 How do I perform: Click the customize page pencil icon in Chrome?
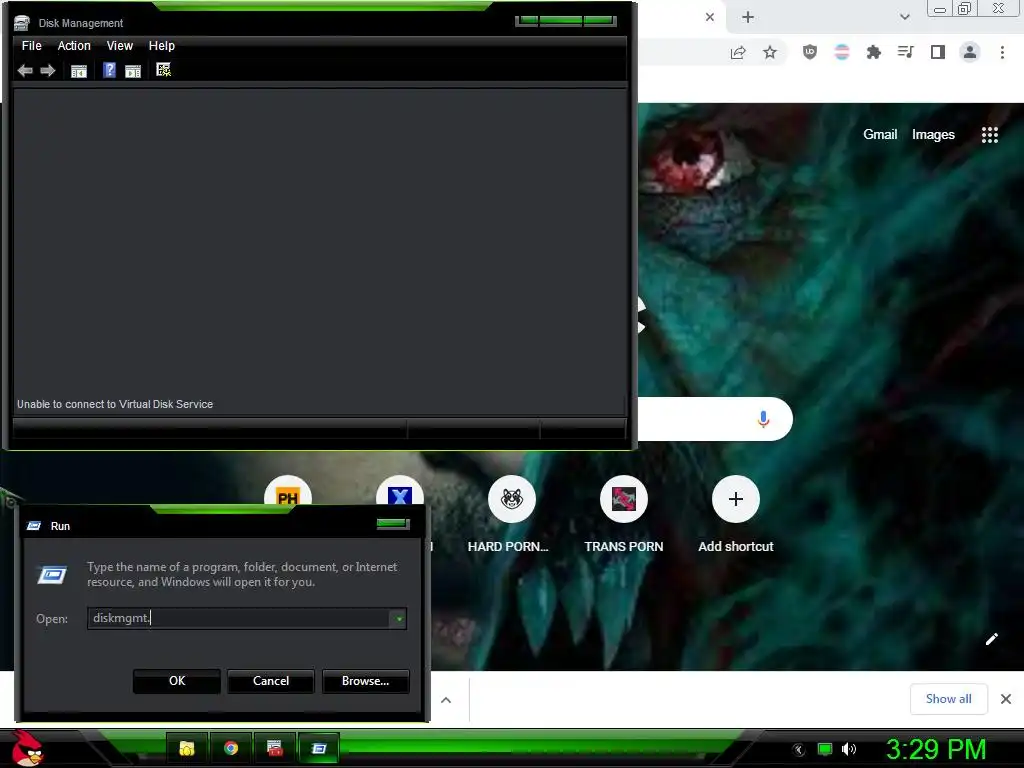[991, 639]
